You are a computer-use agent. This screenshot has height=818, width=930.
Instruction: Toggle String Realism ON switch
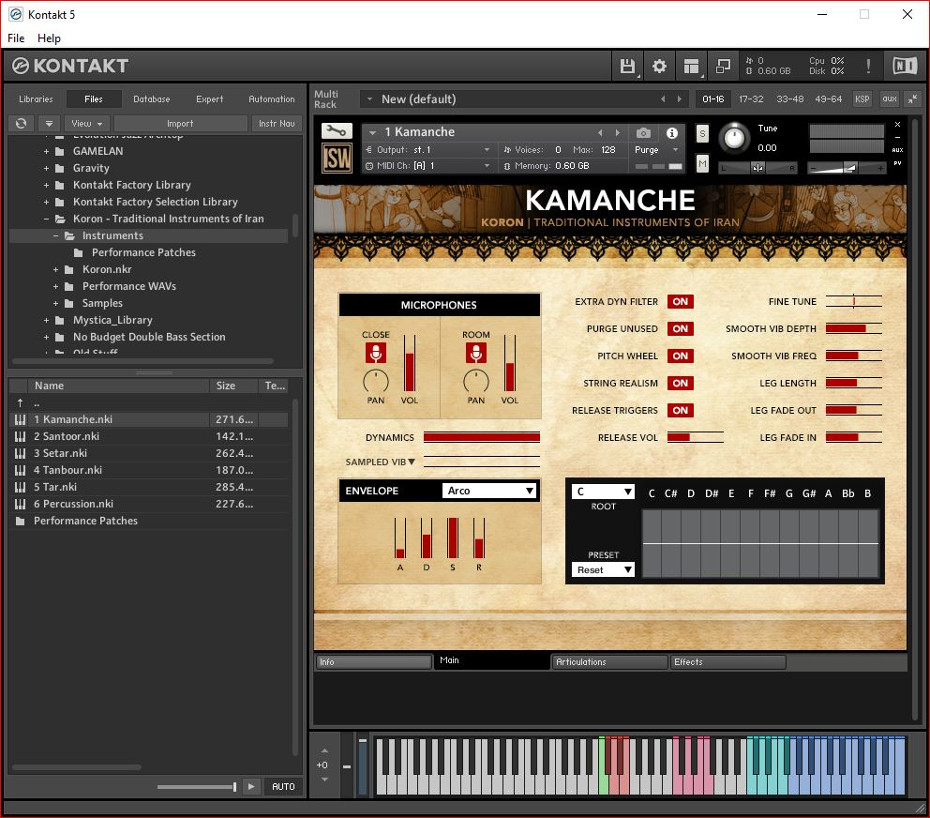(680, 383)
